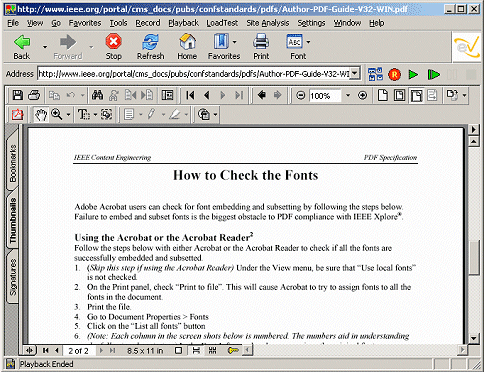Select the Actual Size page icon
Image resolution: width=484 pixels, height=372 pixels.
(383, 96)
